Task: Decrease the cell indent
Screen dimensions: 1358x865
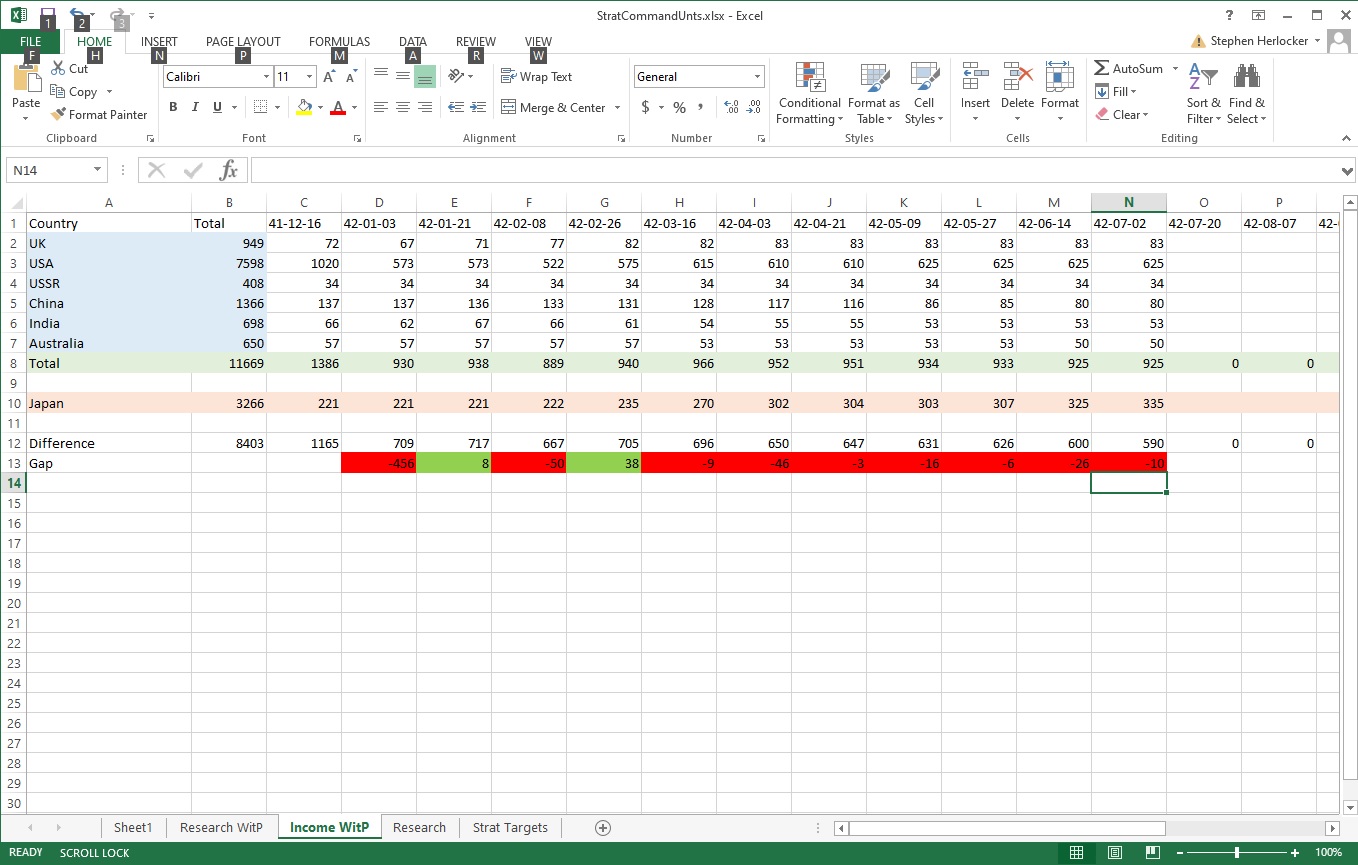Action: pyautogui.click(x=456, y=107)
